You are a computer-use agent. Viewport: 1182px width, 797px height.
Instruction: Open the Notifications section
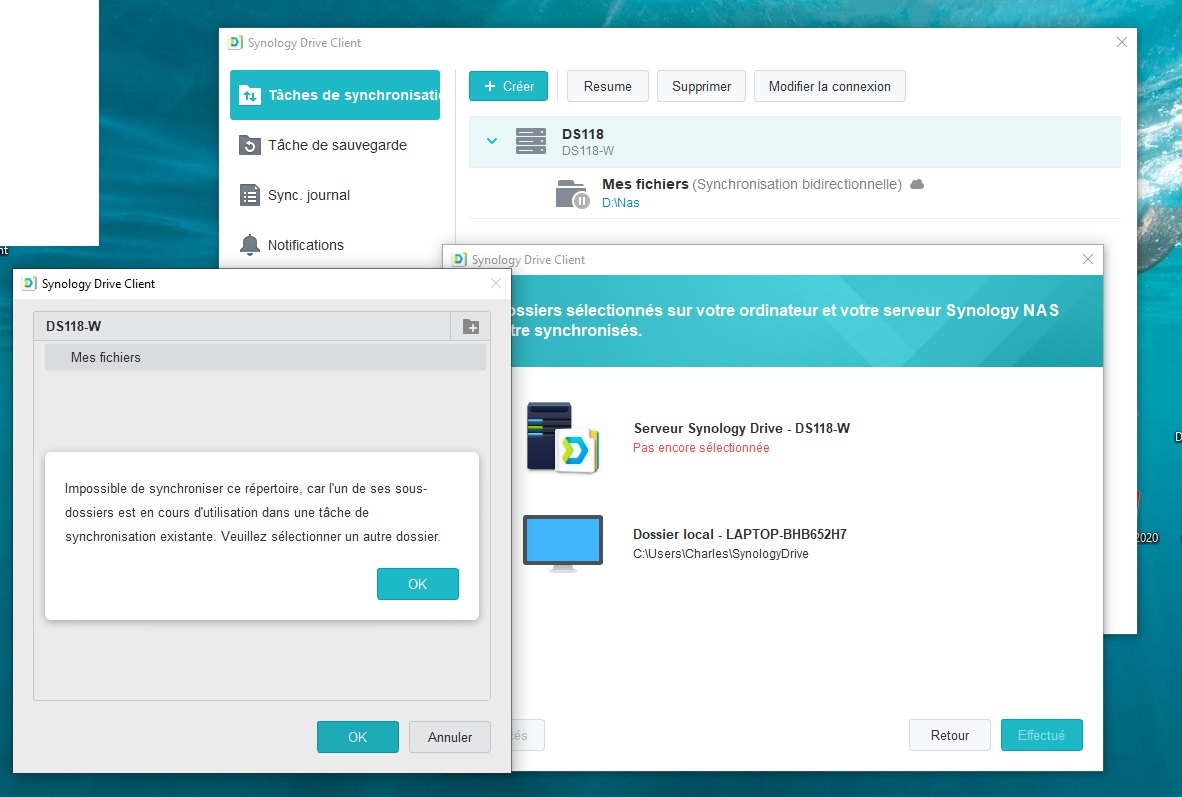(x=335, y=245)
